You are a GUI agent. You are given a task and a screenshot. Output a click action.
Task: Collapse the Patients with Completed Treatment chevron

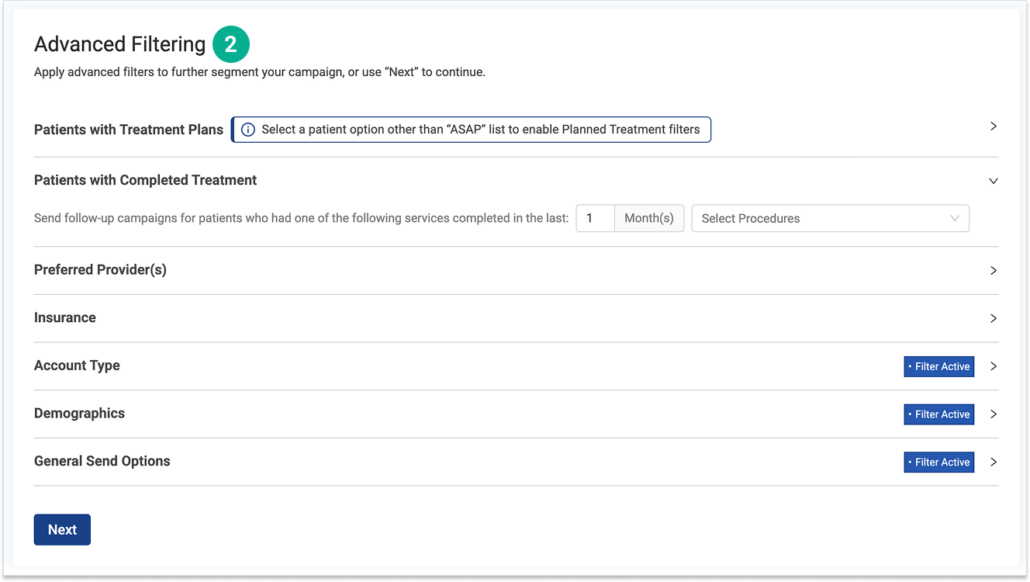(x=993, y=181)
